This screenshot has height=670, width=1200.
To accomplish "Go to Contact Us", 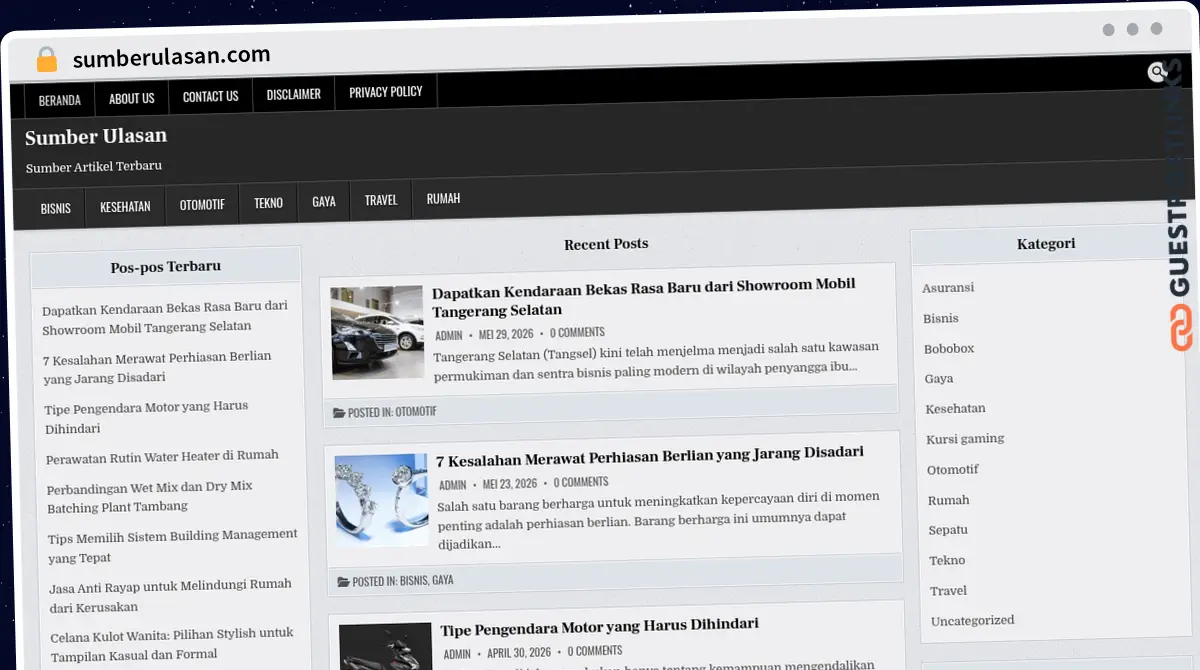I will (210, 96).
